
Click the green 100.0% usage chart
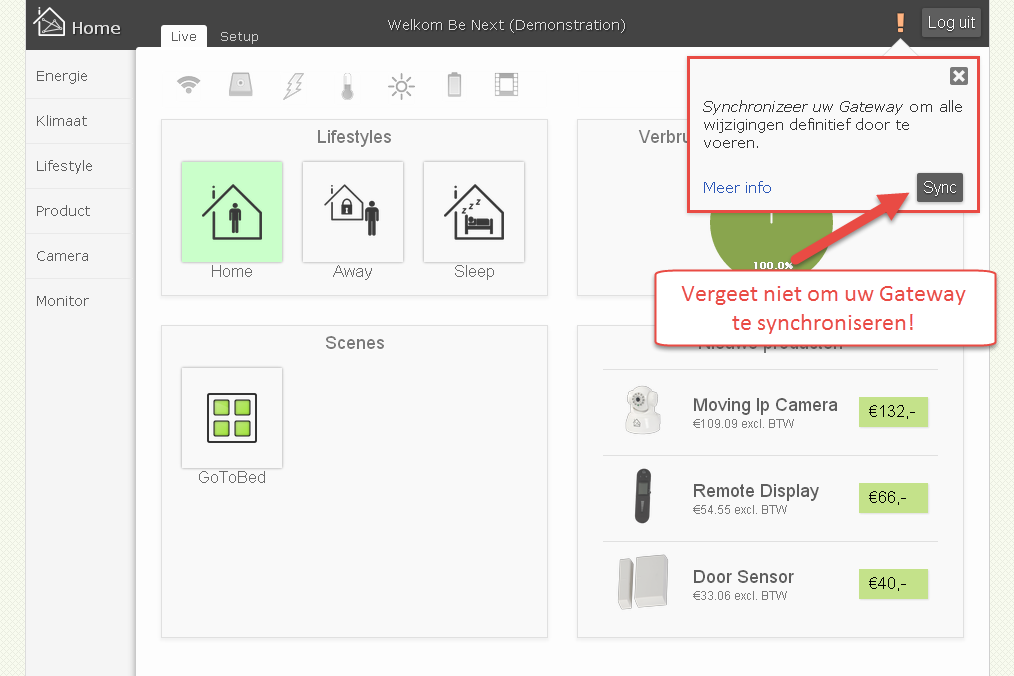pos(771,241)
